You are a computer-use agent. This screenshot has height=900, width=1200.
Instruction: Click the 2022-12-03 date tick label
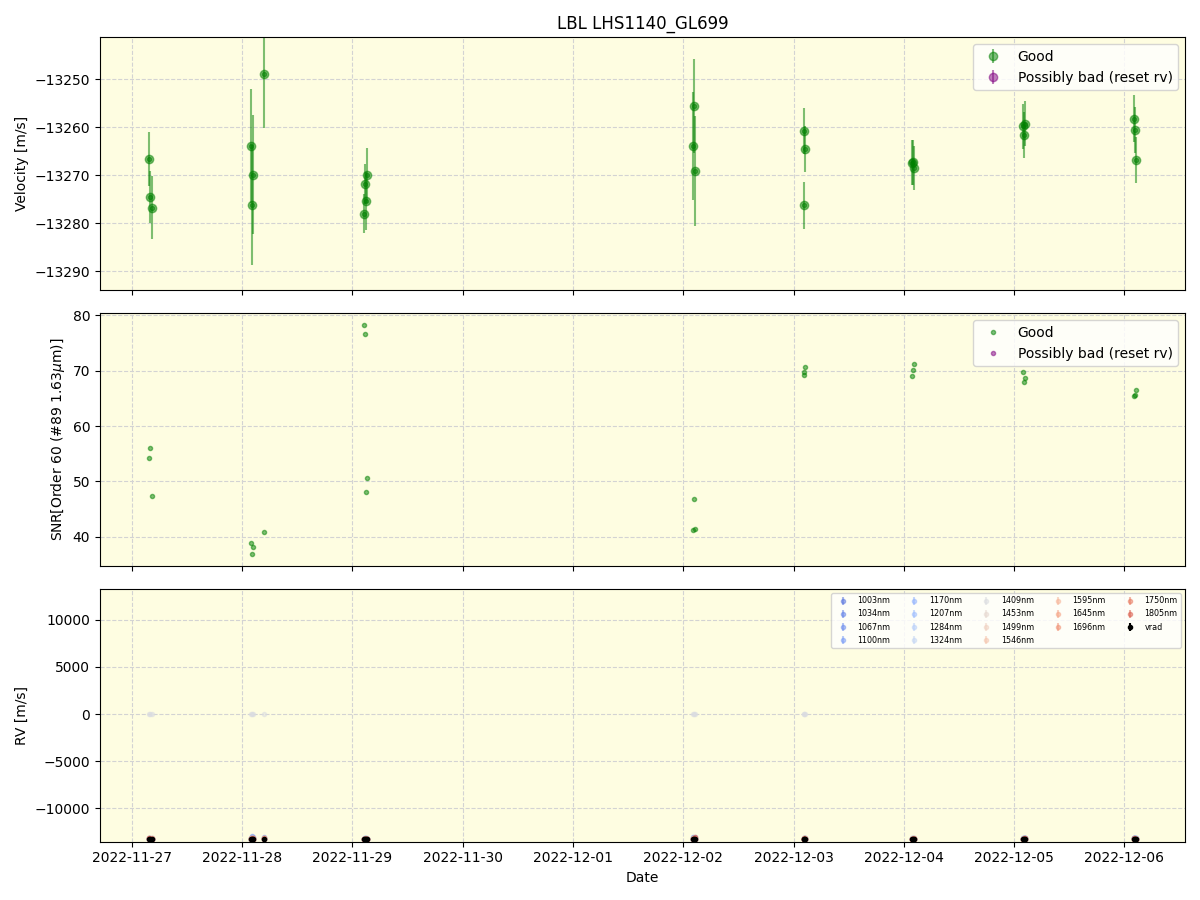794,858
